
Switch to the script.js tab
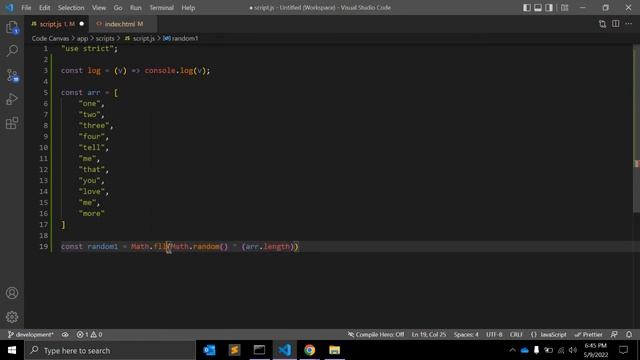(x=57, y=24)
